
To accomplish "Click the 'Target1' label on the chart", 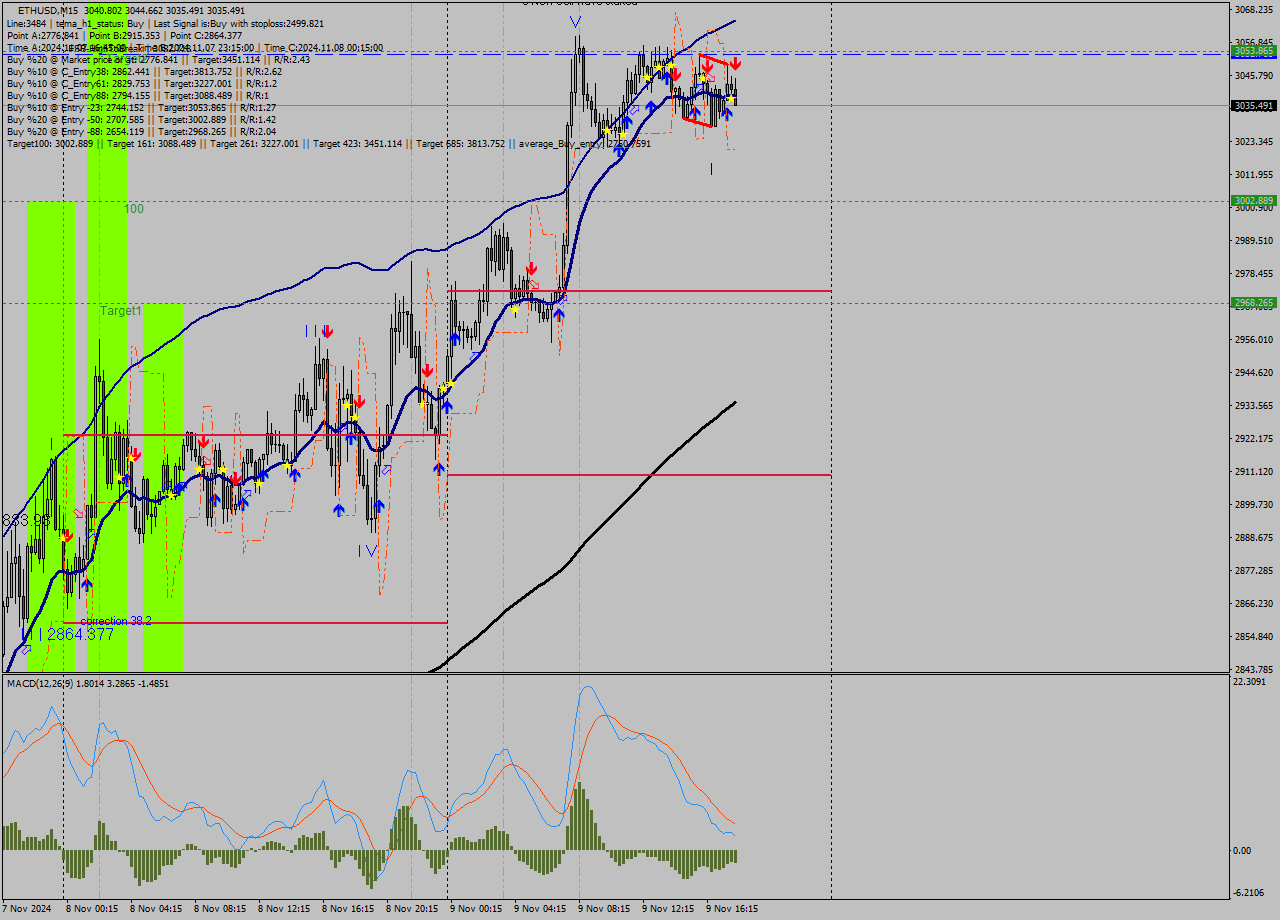I will [x=121, y=311].
